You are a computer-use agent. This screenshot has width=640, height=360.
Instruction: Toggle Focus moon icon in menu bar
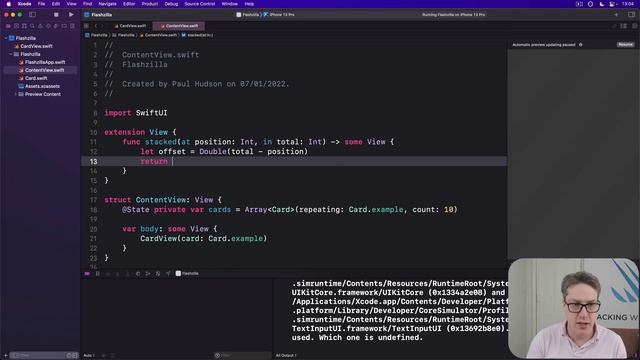pos(602,4)
